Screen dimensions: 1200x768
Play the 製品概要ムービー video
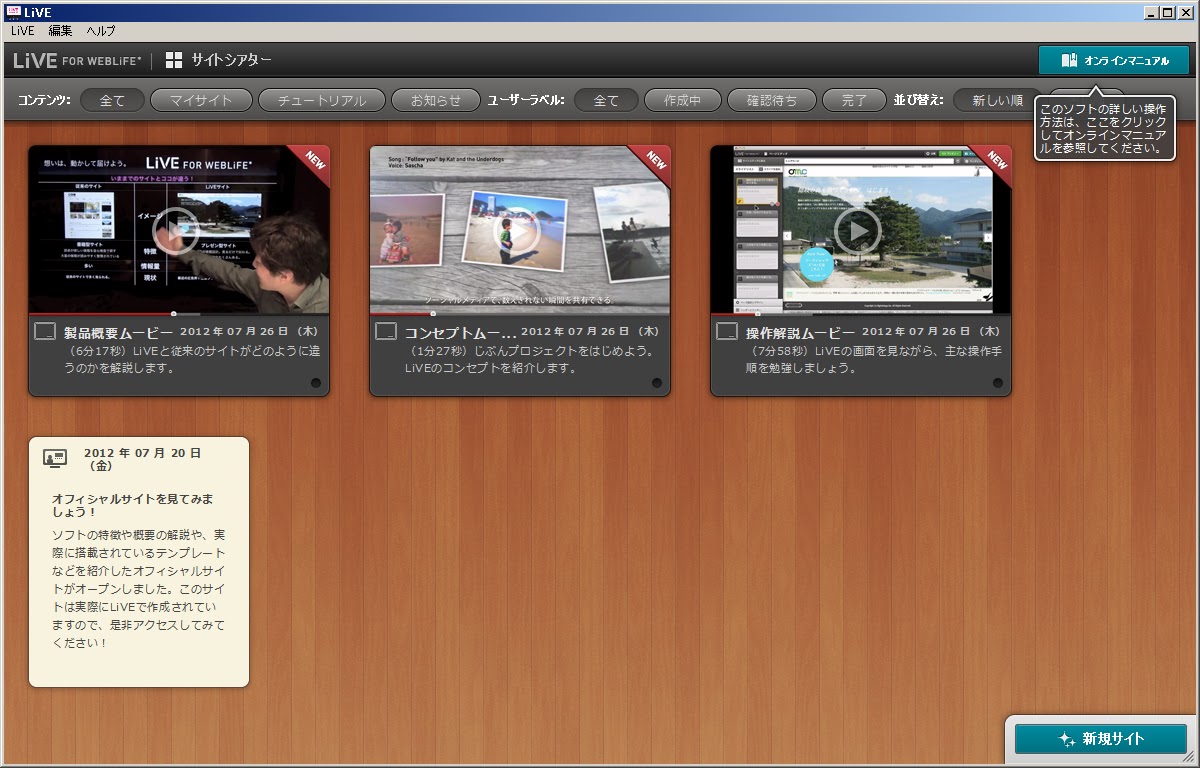click(176, 231)
